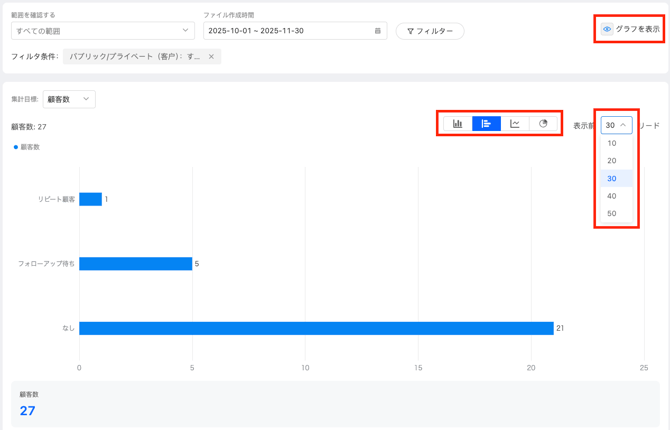
Task: Switch to pie chart view
Action: 543,124
